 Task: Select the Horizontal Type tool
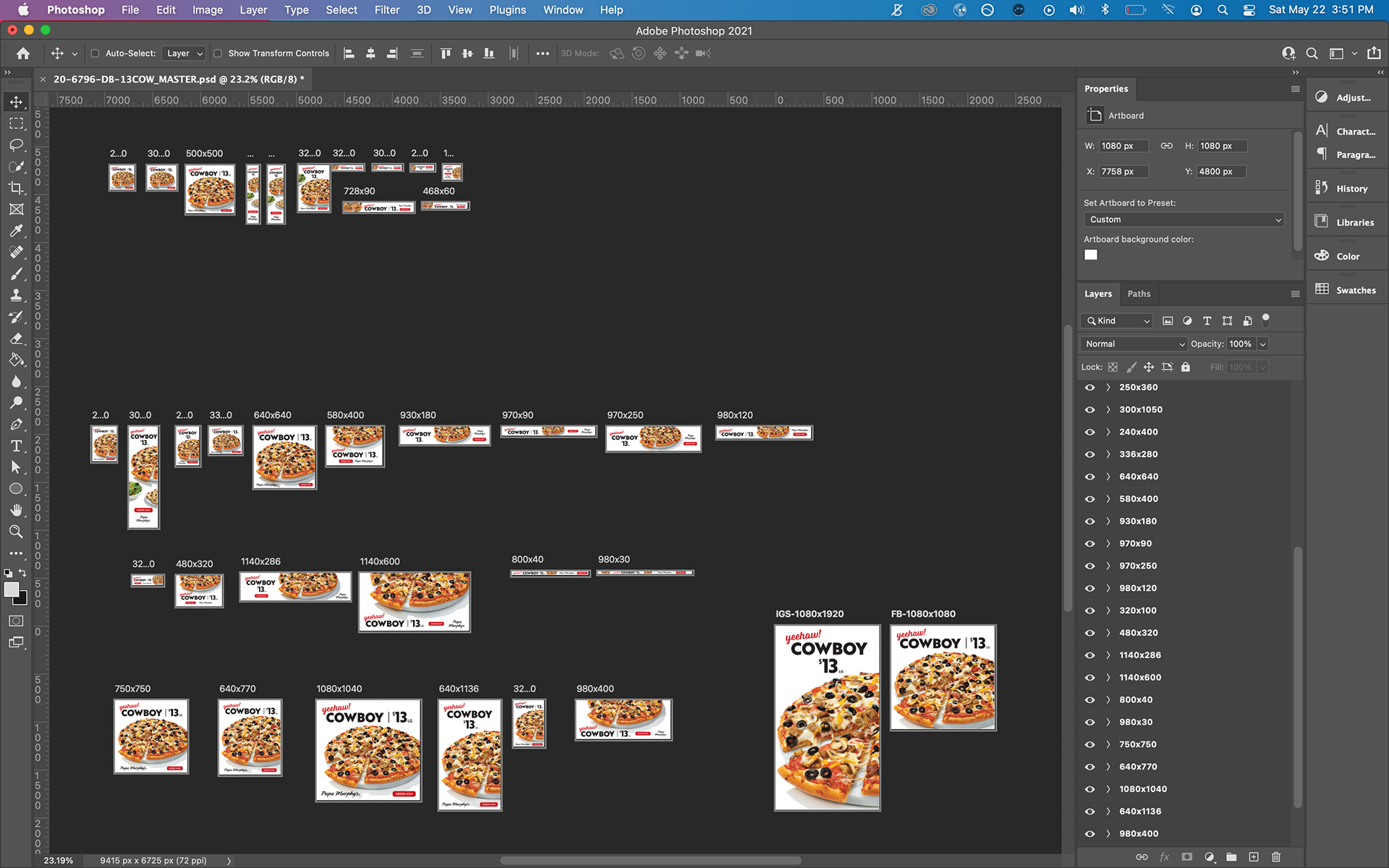point(16,446)
